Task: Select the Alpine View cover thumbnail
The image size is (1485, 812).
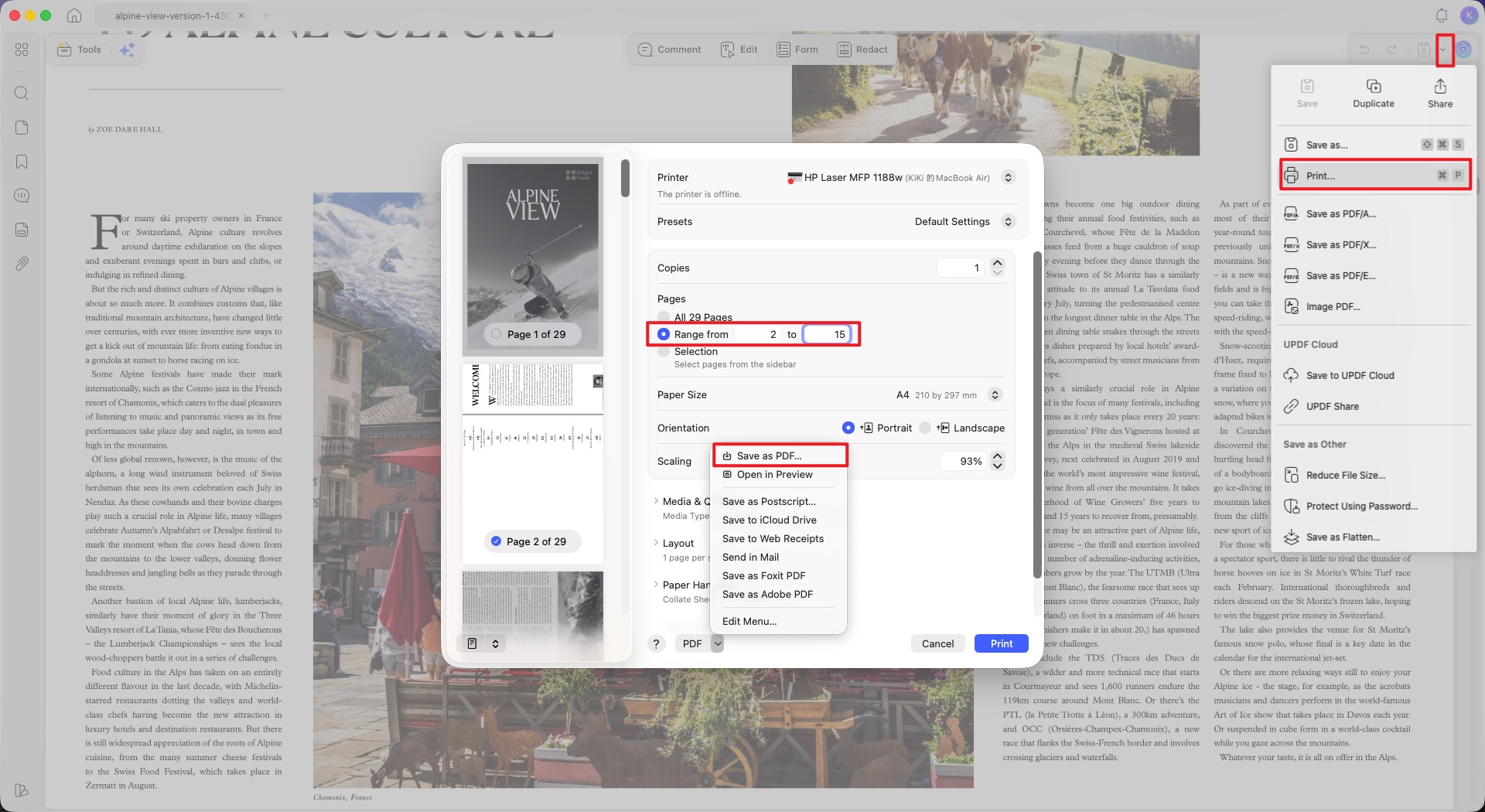Action: (x=532, y=257)
